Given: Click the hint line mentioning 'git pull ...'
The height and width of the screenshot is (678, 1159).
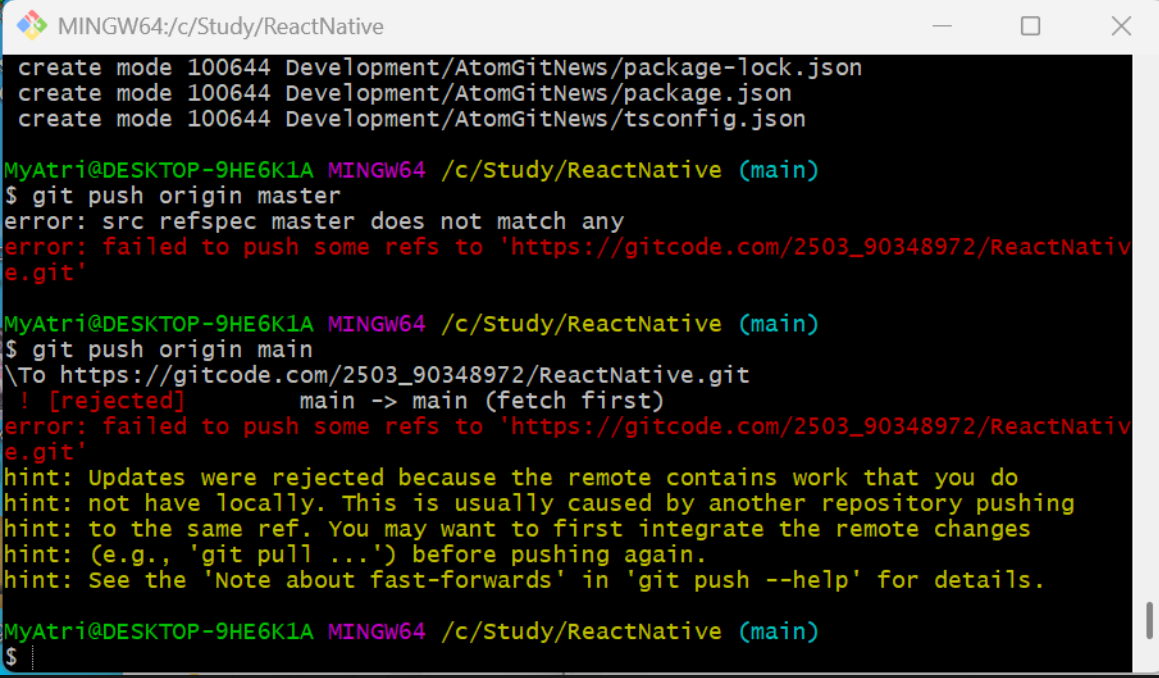Looking at the screenshot, I should click(356, 555).
